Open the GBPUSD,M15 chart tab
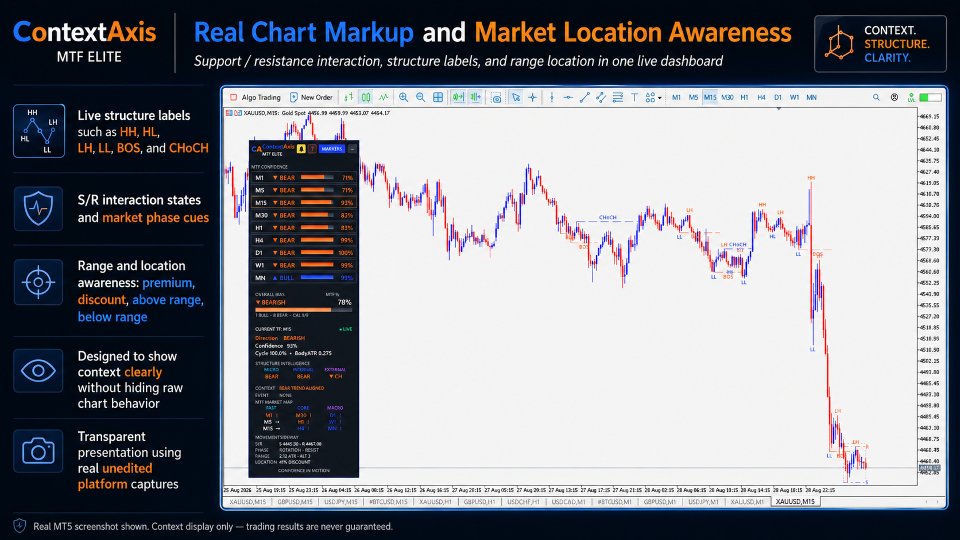The image size is (960, 540). click(x=295, y=501)
